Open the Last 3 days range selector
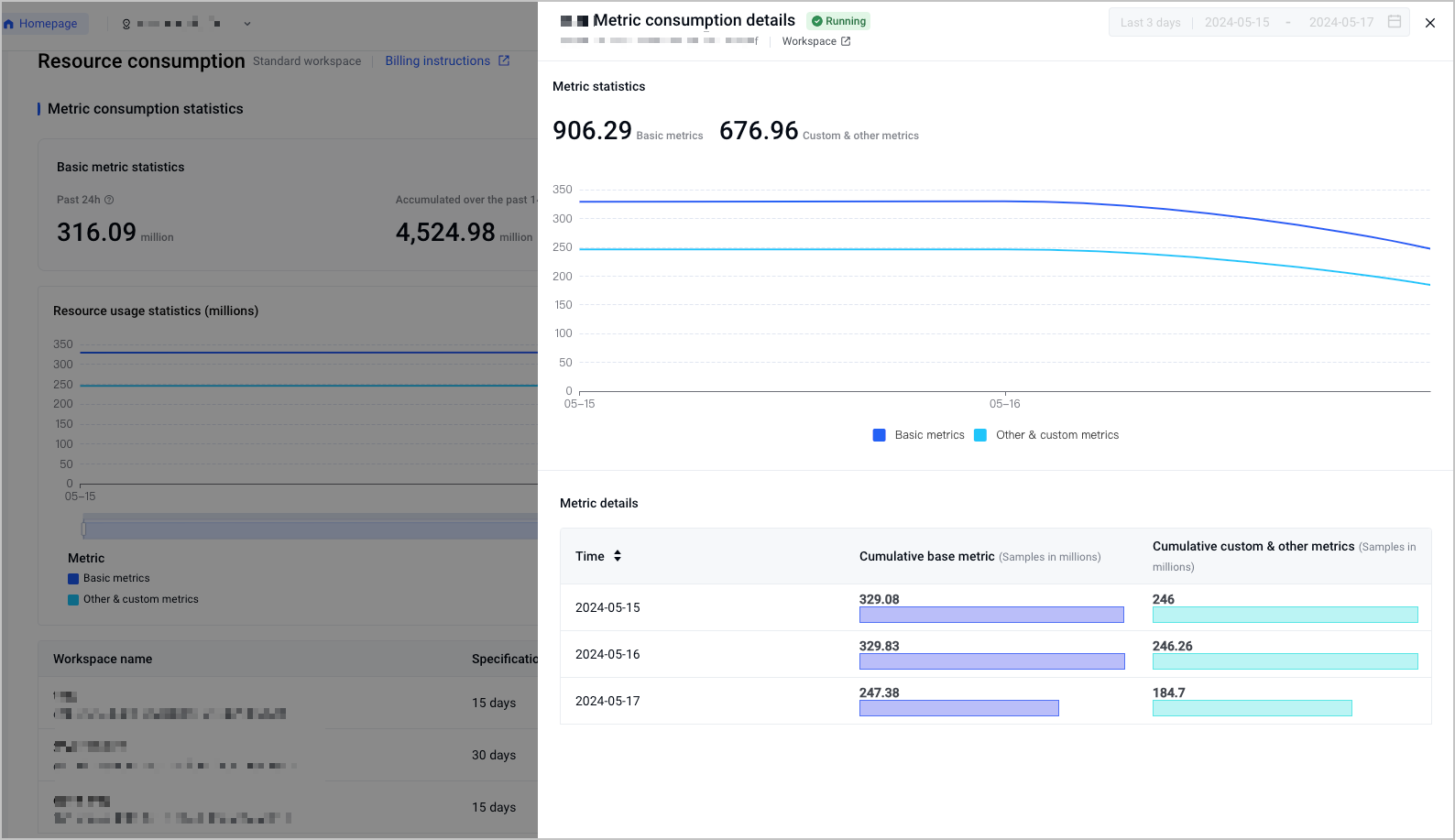The width and height of the screenshot is (1455, 840). click(1150, 22)
